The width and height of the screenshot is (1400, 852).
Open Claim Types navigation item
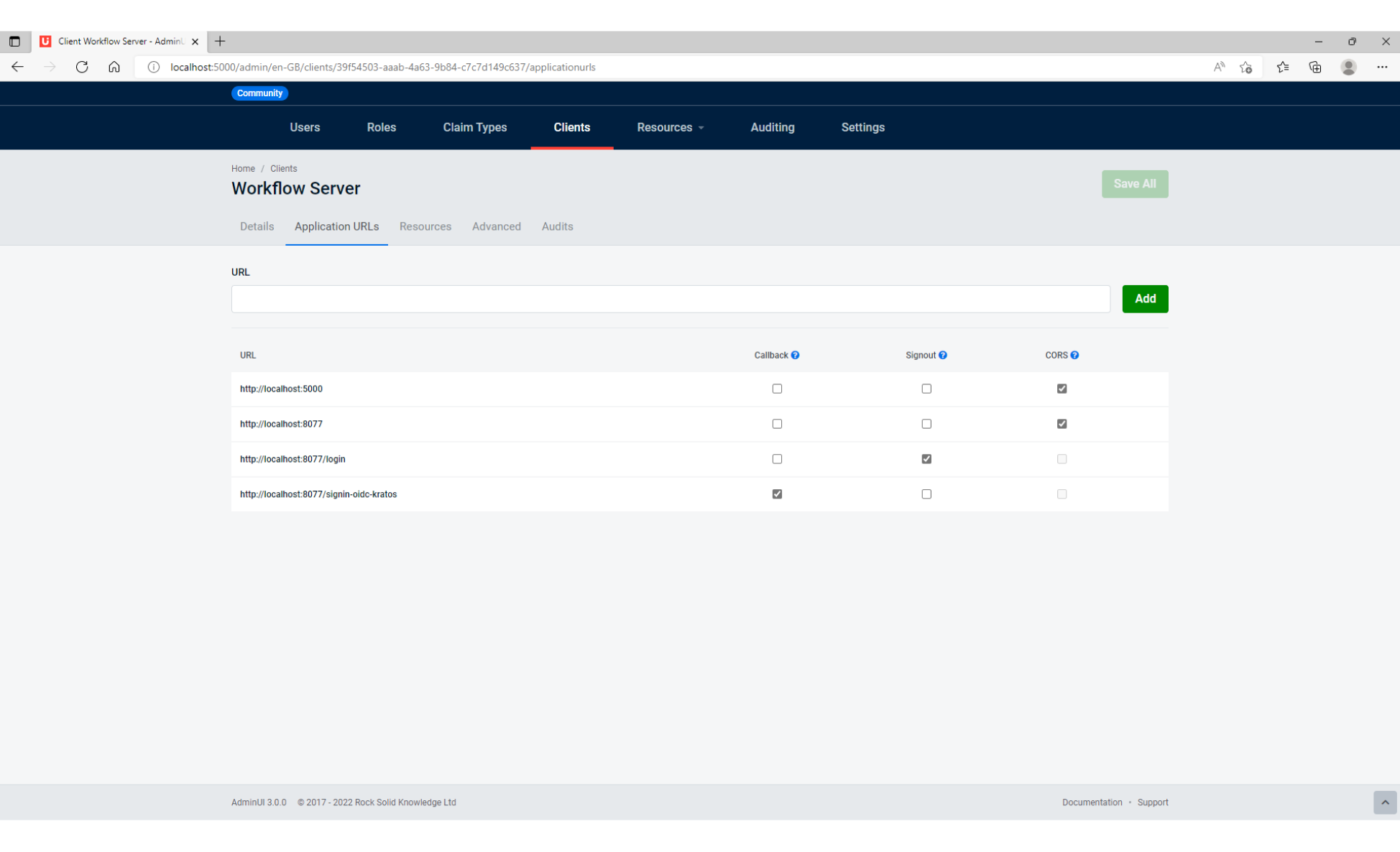click(x=474, y=127)
